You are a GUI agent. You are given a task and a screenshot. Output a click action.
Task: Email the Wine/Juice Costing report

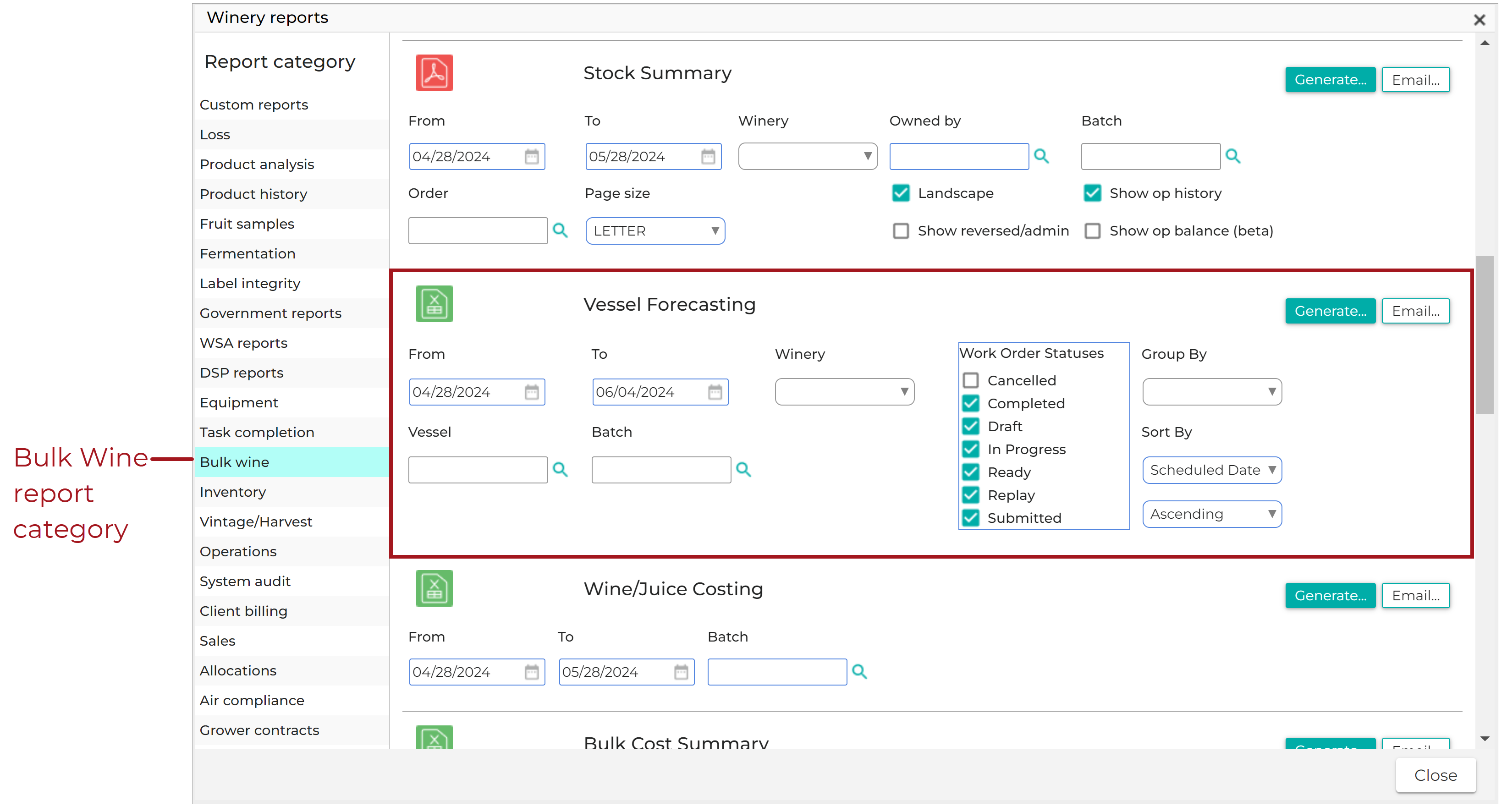1416,596
